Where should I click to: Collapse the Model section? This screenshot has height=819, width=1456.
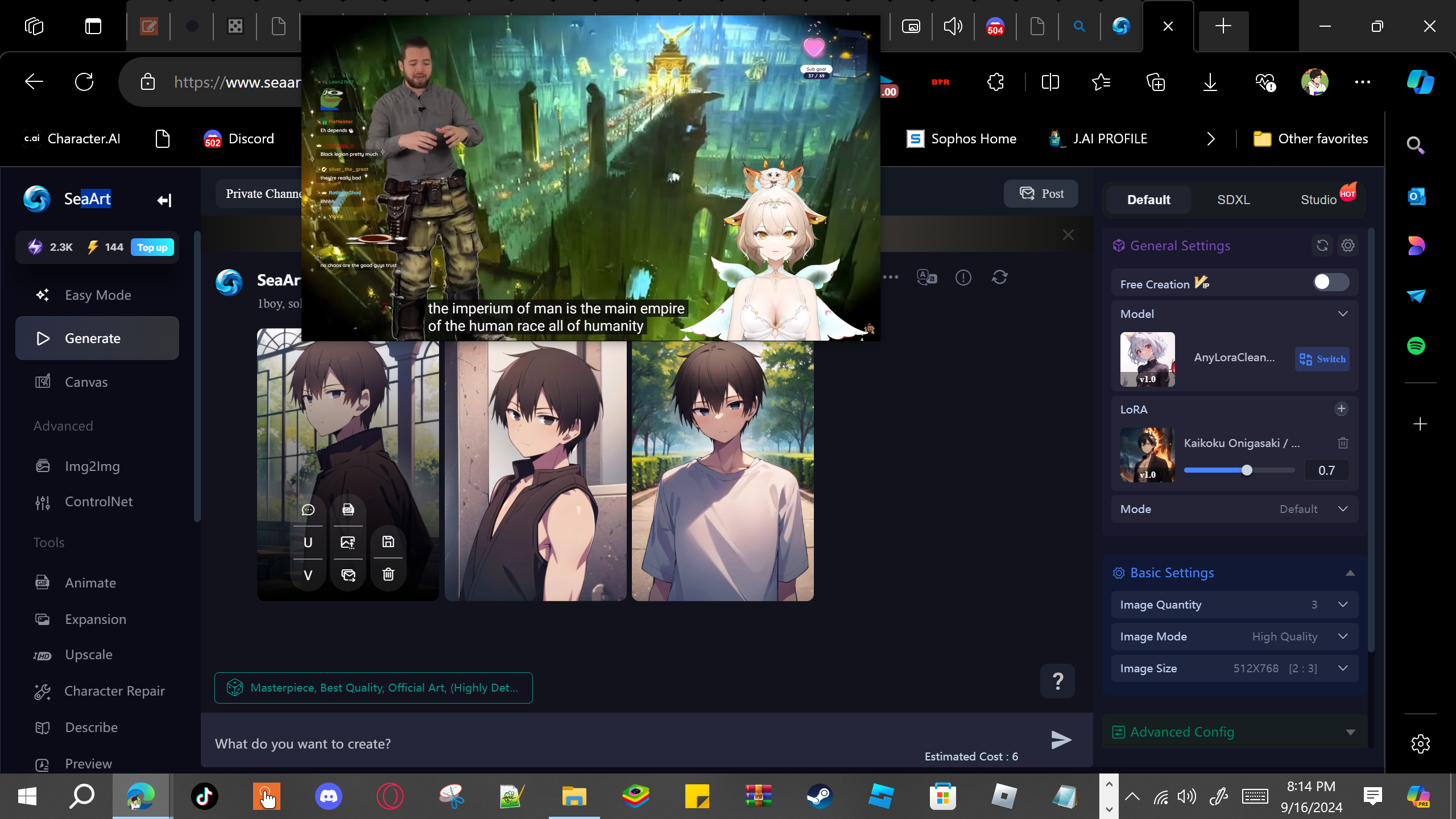point(1343,314)
